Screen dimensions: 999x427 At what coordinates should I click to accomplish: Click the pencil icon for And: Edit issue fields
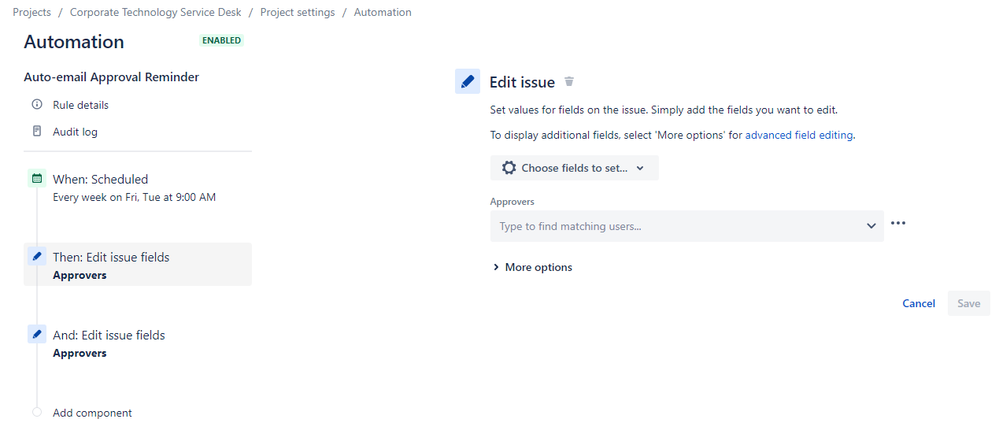(x=37, y=334)
